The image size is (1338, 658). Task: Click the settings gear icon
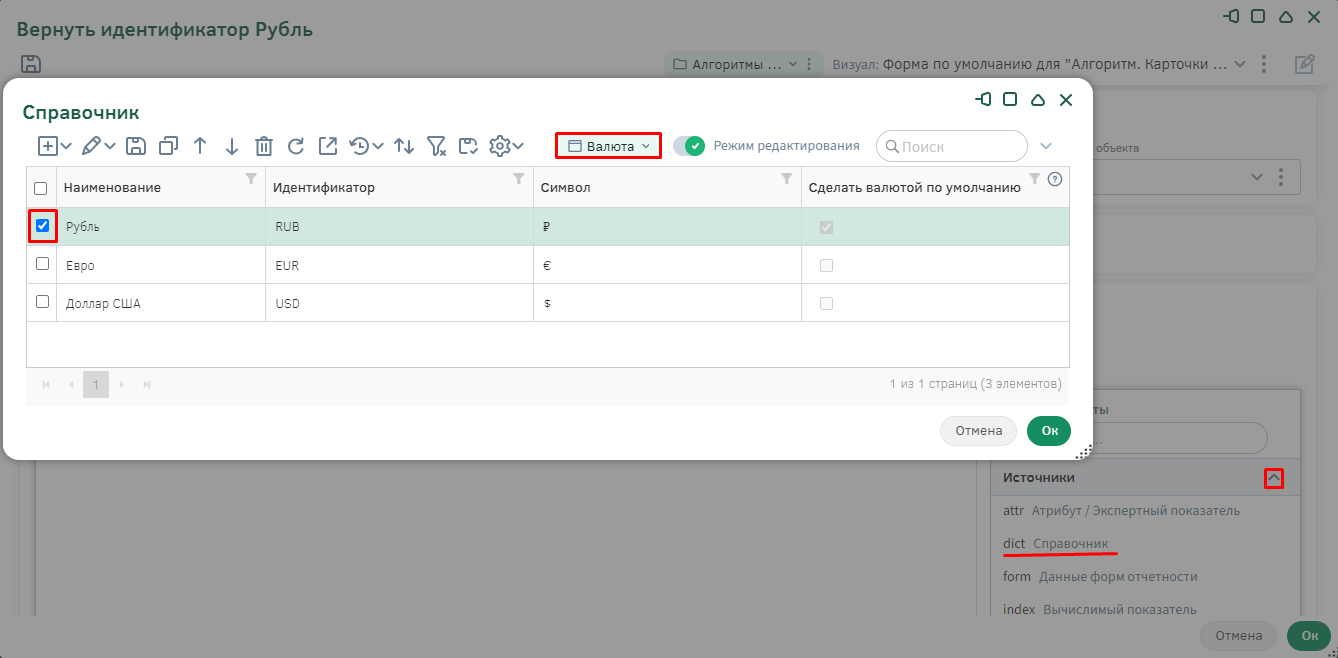499,146
